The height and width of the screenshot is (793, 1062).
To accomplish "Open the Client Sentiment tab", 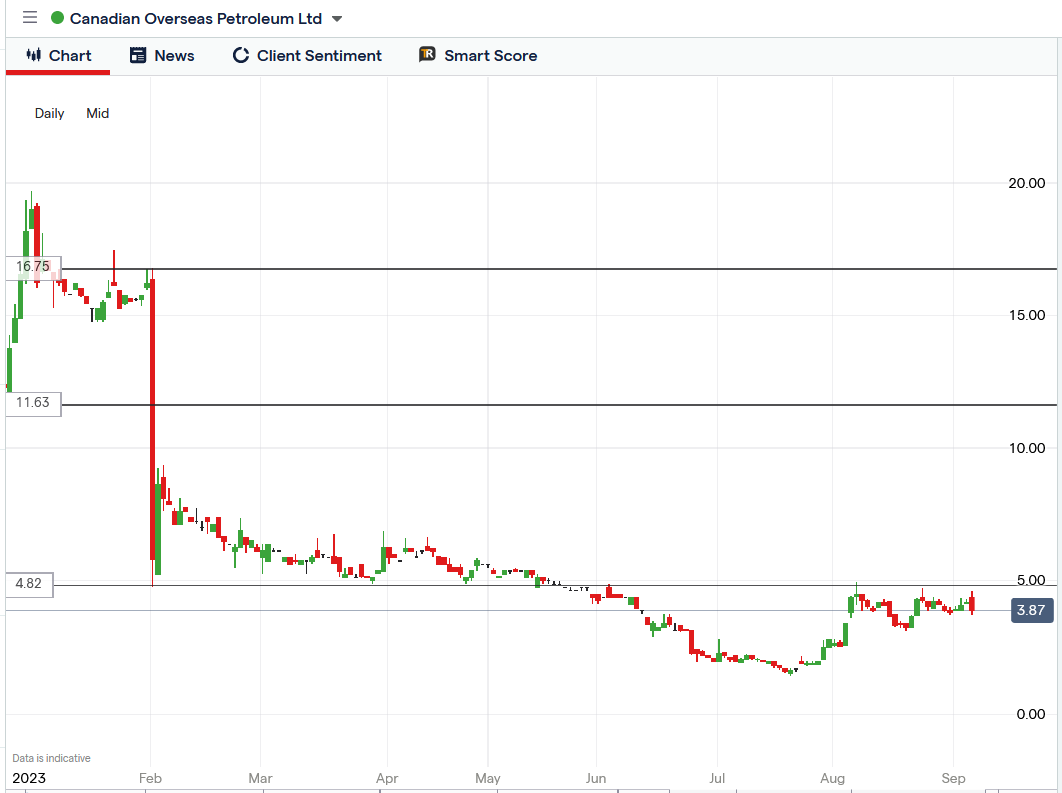I will coord(307,56).
